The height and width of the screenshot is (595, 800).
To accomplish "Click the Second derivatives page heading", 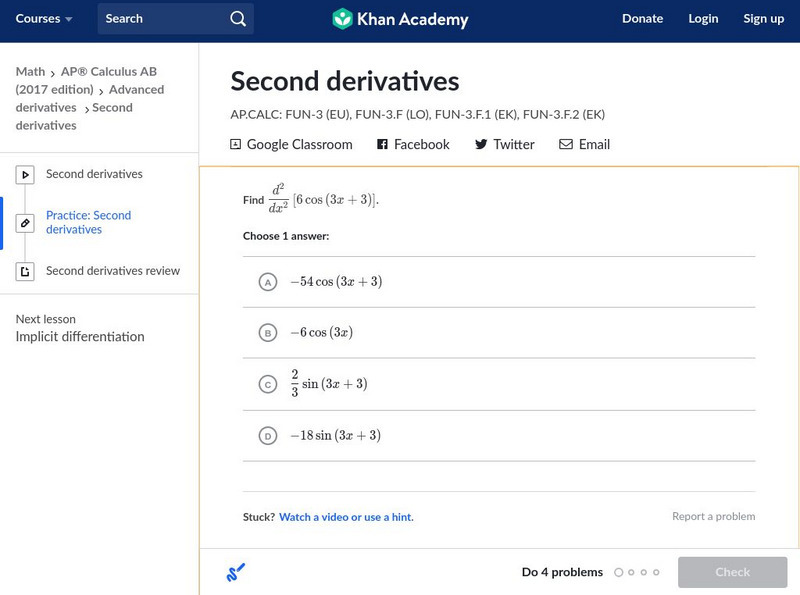I will tap(345, 81).
